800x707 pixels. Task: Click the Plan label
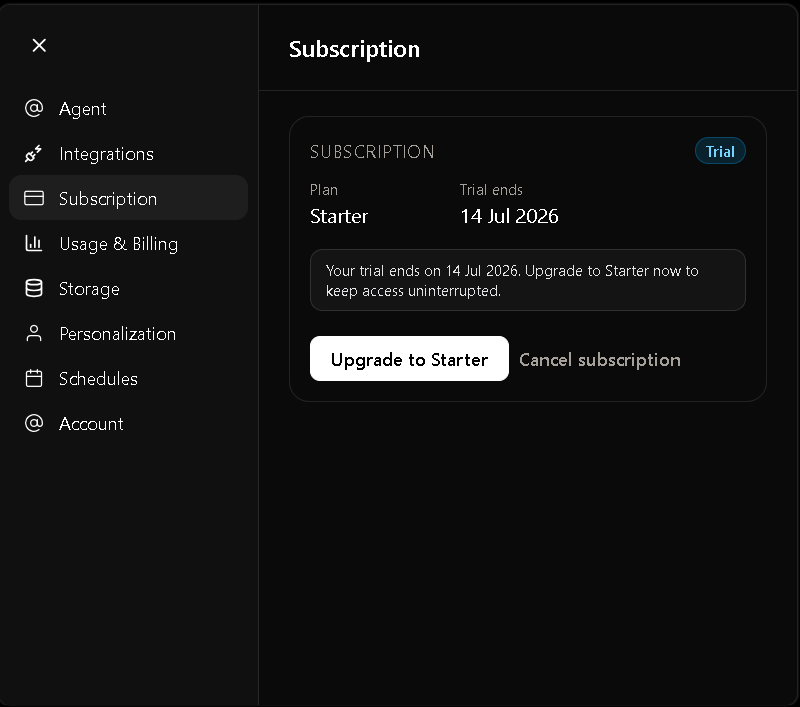pyautogui.click(x=323, y=190)
